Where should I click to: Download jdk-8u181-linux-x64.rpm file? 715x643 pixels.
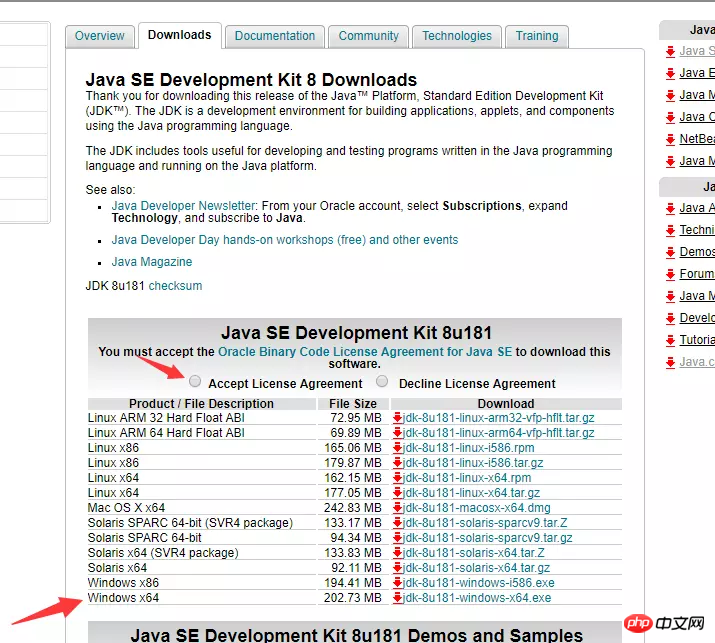pyautogui.click(x=467, y=478)
